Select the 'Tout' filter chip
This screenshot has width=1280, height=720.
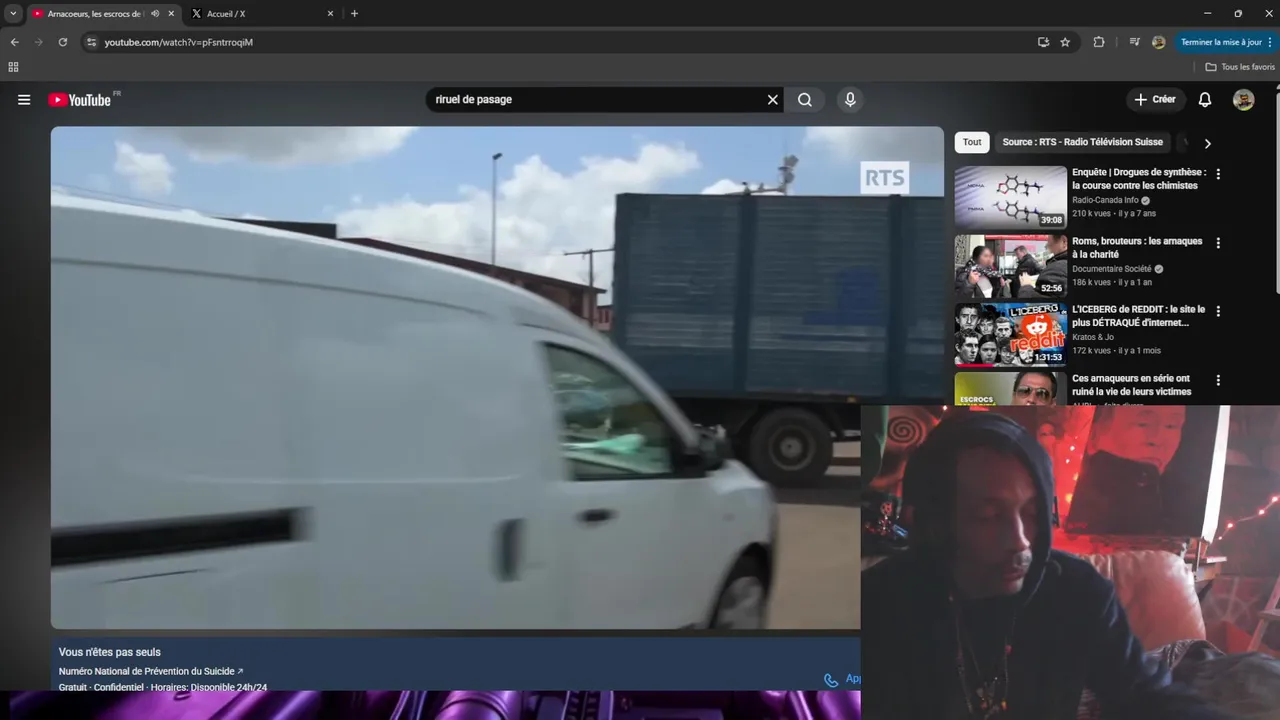972,142
